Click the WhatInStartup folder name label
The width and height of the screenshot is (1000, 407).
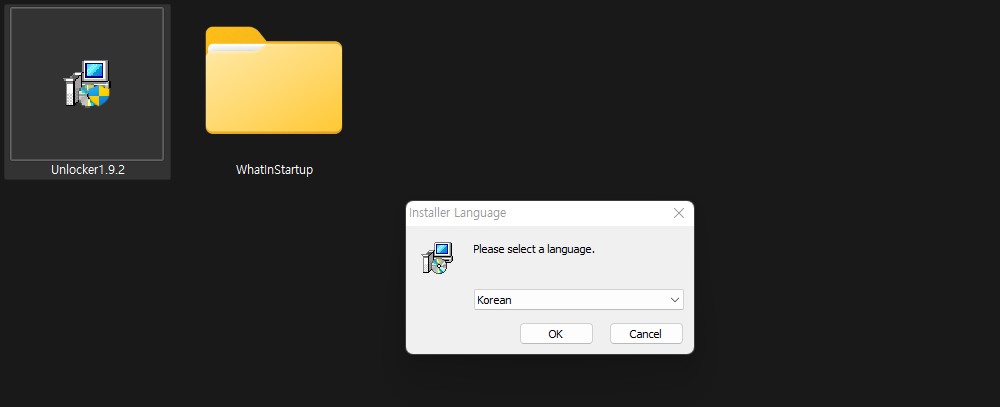tap(274, 170)
